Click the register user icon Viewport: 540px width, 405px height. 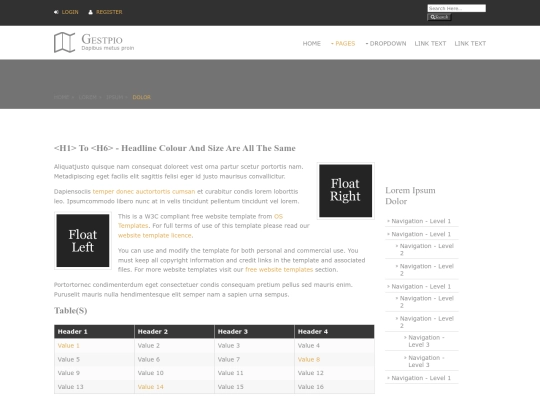click(x=91, y=12)
